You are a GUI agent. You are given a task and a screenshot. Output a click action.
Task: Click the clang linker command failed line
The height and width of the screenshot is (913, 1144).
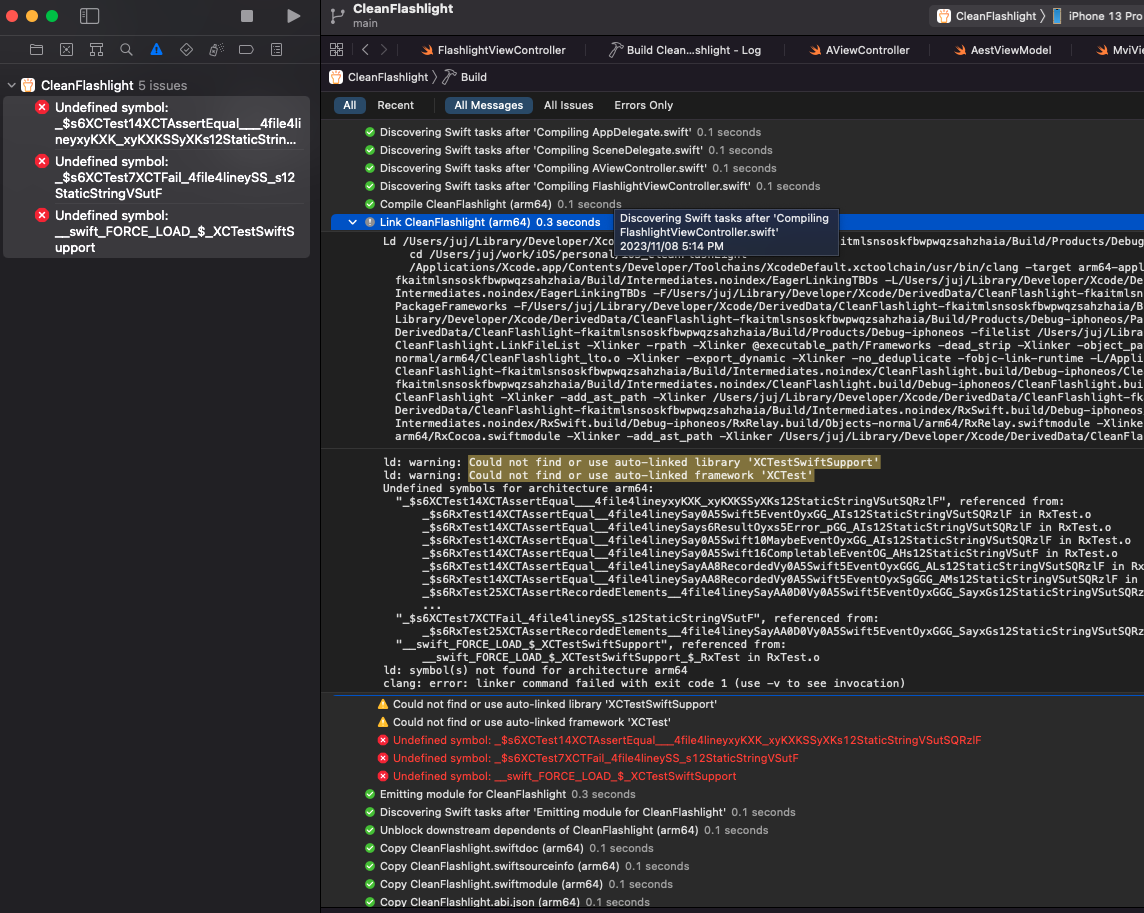coord(644,683)
